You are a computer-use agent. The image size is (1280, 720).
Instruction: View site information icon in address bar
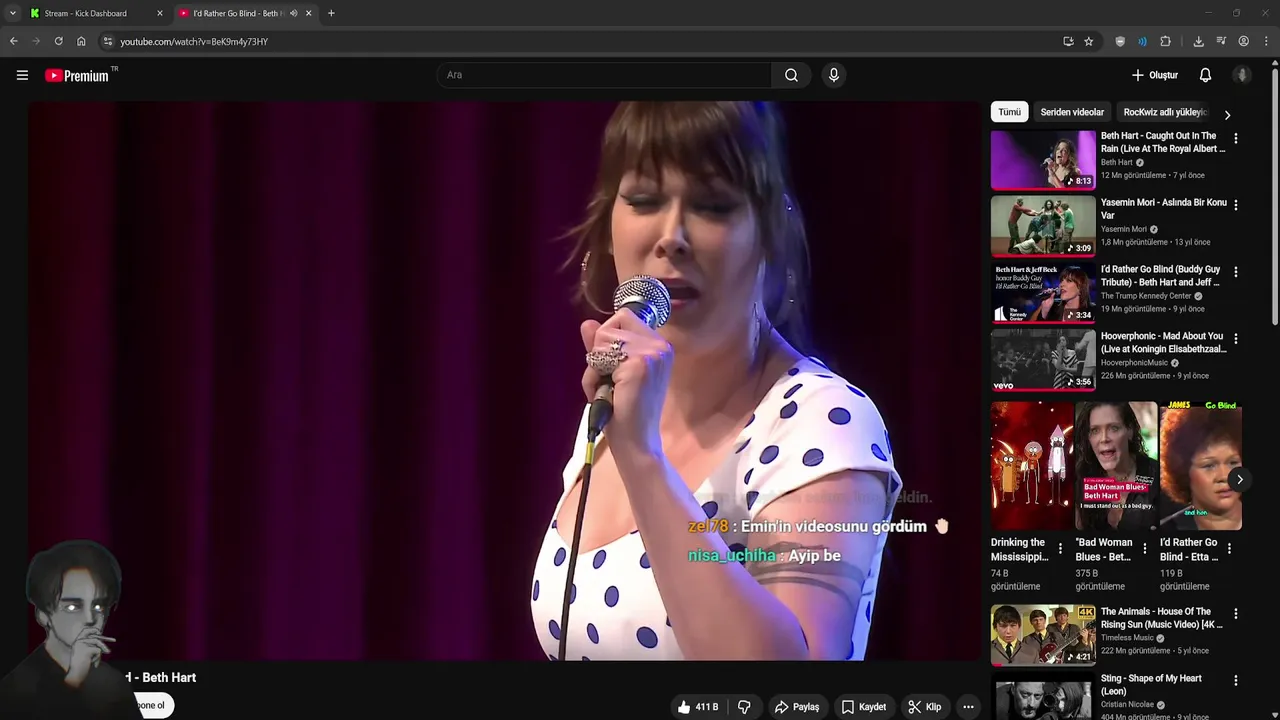point(108,41)
